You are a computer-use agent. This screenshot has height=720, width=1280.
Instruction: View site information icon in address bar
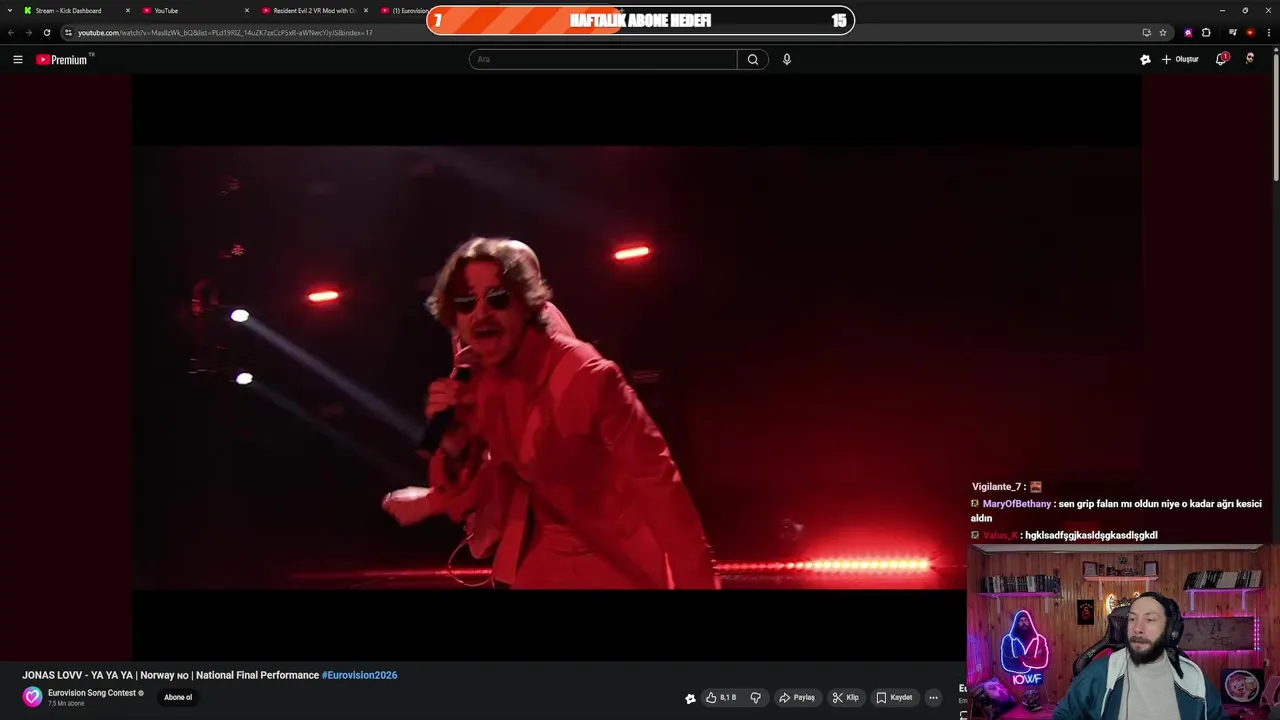[x=68, y=33]
